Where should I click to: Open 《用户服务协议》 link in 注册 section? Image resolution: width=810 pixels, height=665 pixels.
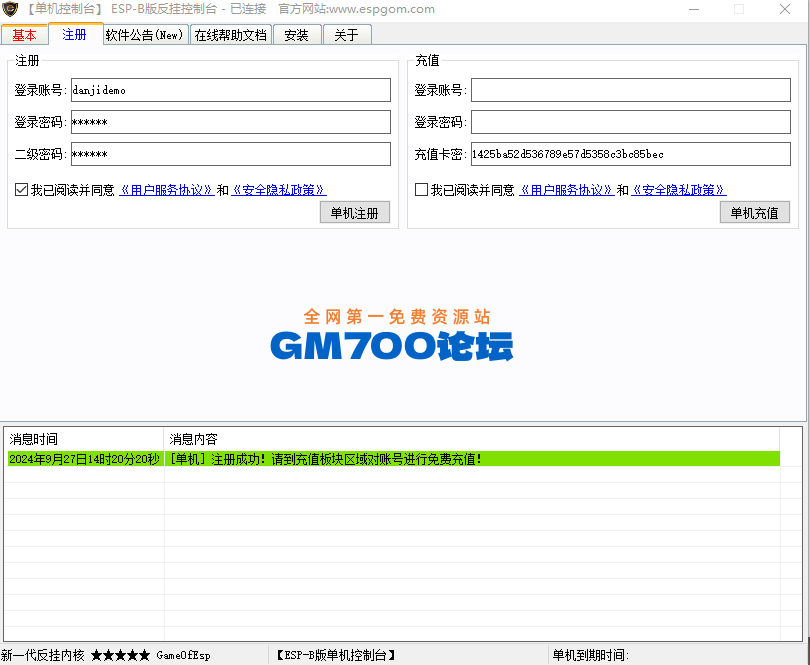point(166,190)
